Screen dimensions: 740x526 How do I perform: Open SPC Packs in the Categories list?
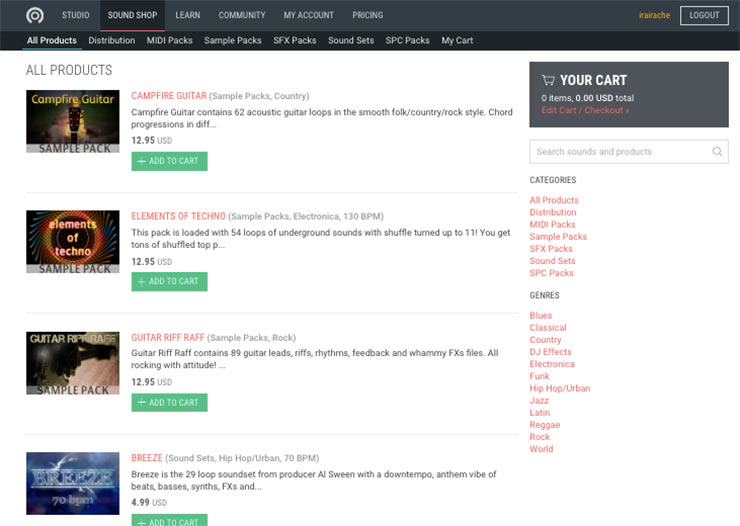tap(552, 273)
